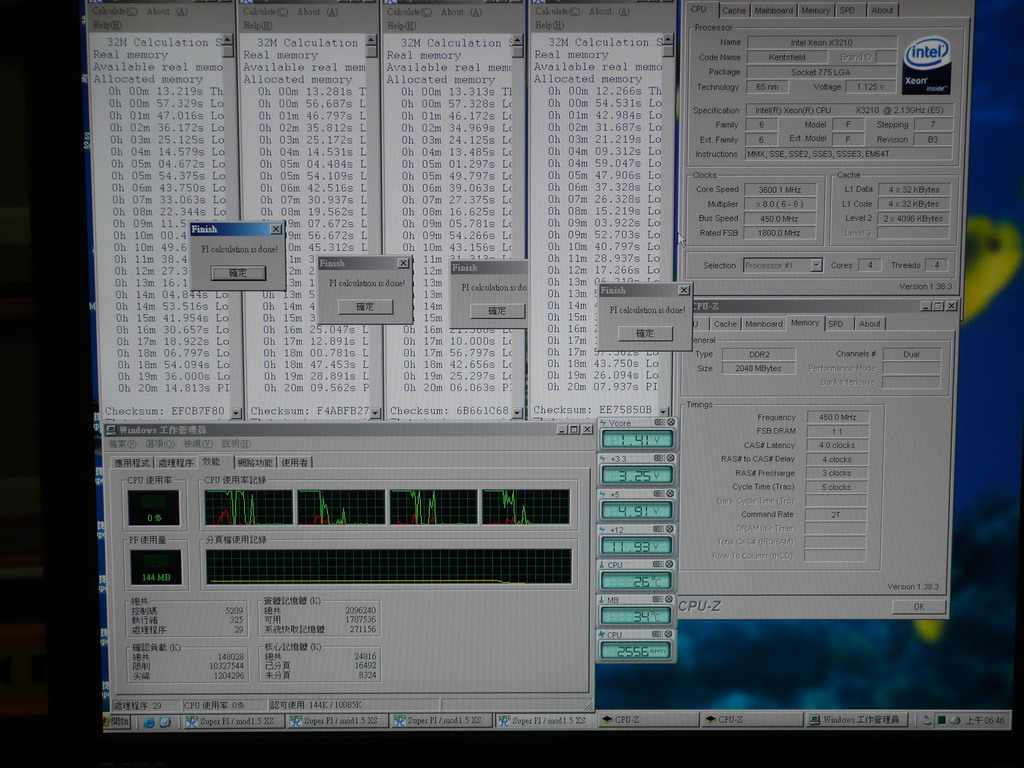Image resolution: width=1024 pixels, height=768 pixels.
Task: Switch to the 應用程式 tab in Task Manager
Action: [x=132, y=463]
